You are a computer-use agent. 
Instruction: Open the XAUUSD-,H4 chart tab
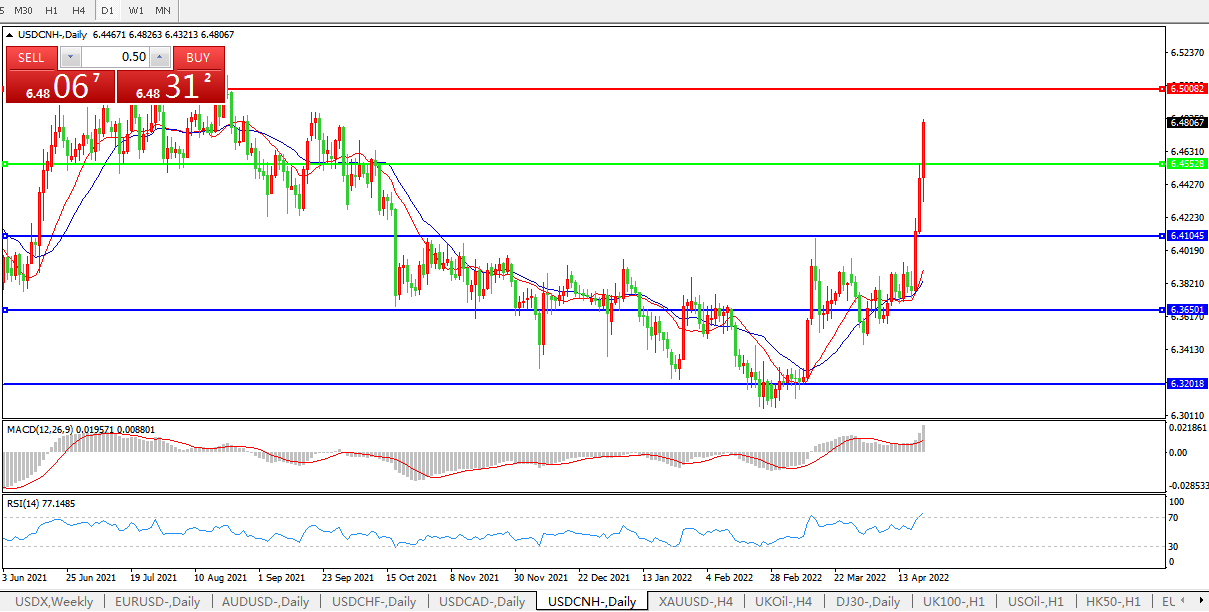(697, 601)
